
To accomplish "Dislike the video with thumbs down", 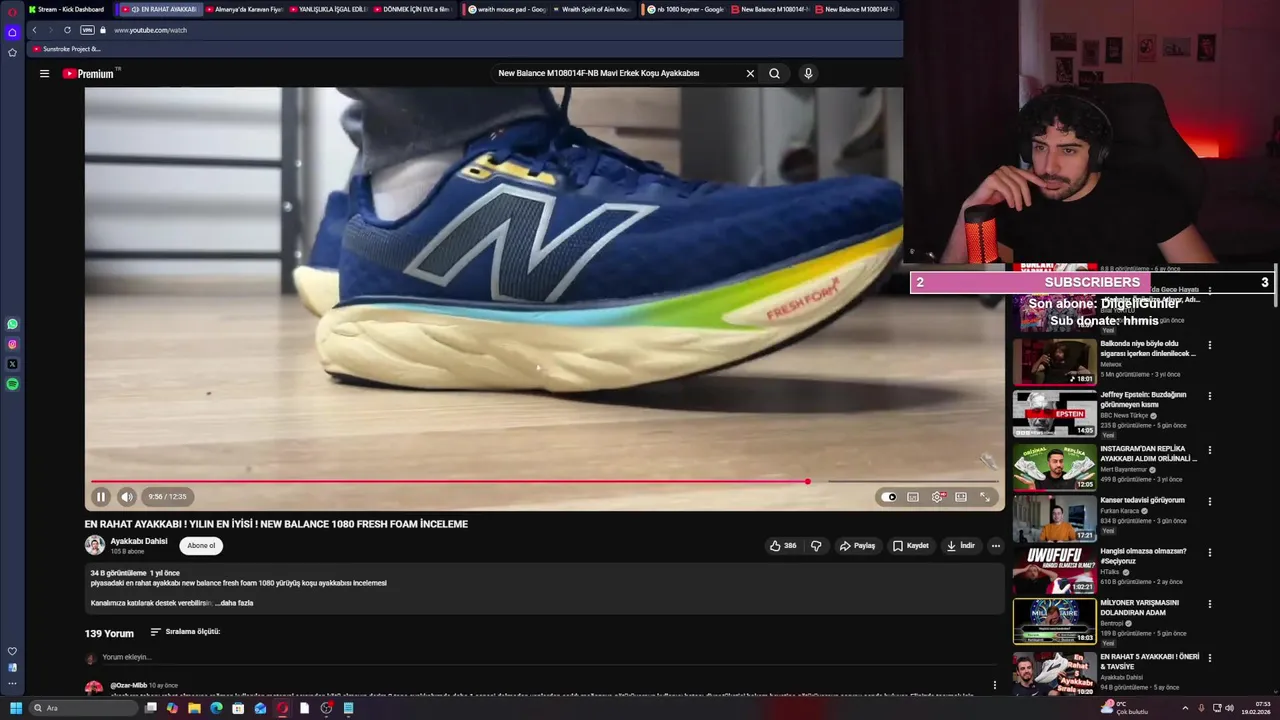I will [816, 546].
